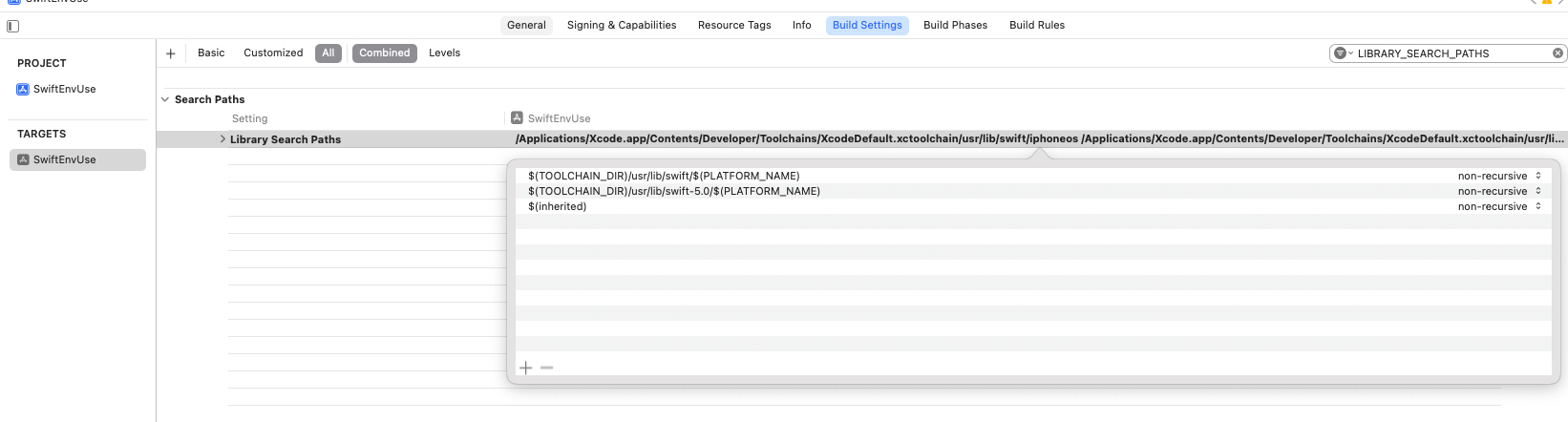
Task: Click the first $(TOOLCHAIN_DIR)/usr/lib/swift path entry
Action: 664,176
